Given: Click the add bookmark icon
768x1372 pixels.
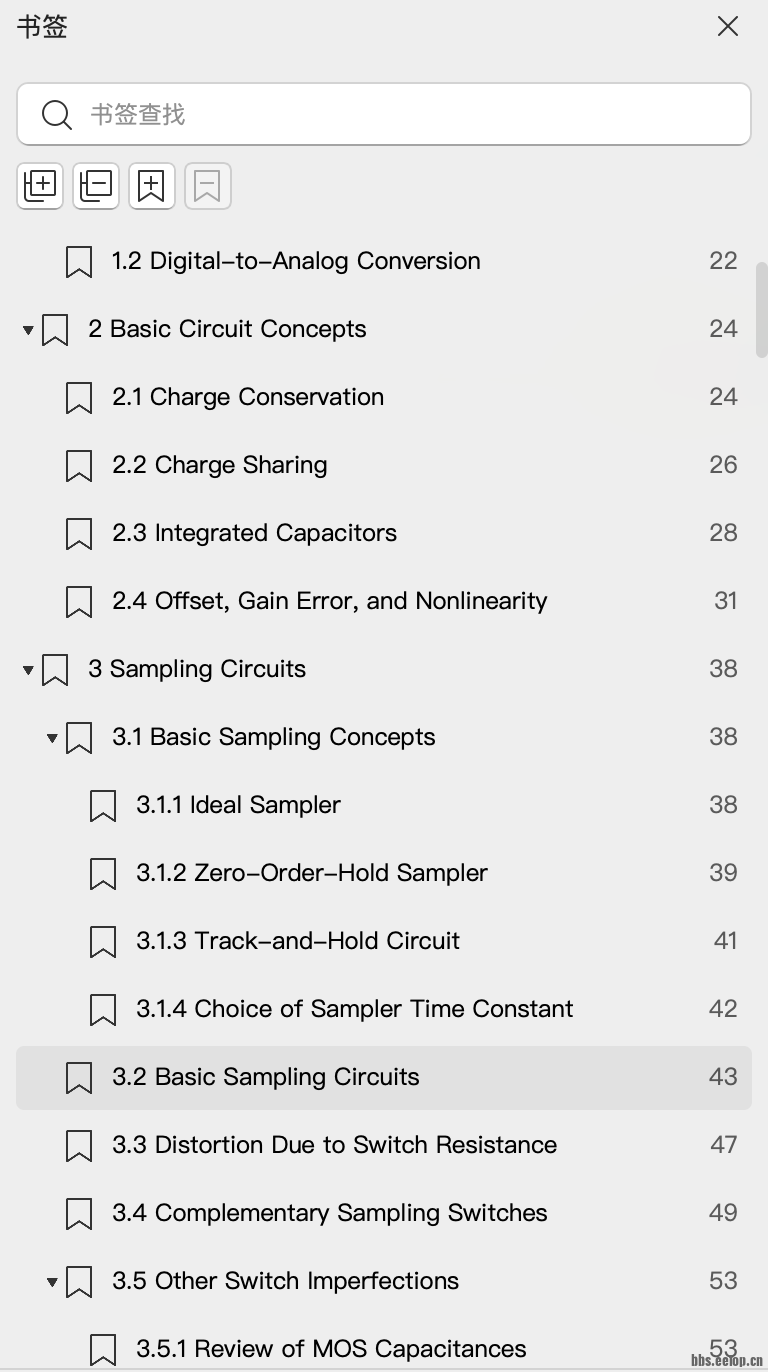Looking at the screenshot, I should pyautogui.click(x=152, y=186).
